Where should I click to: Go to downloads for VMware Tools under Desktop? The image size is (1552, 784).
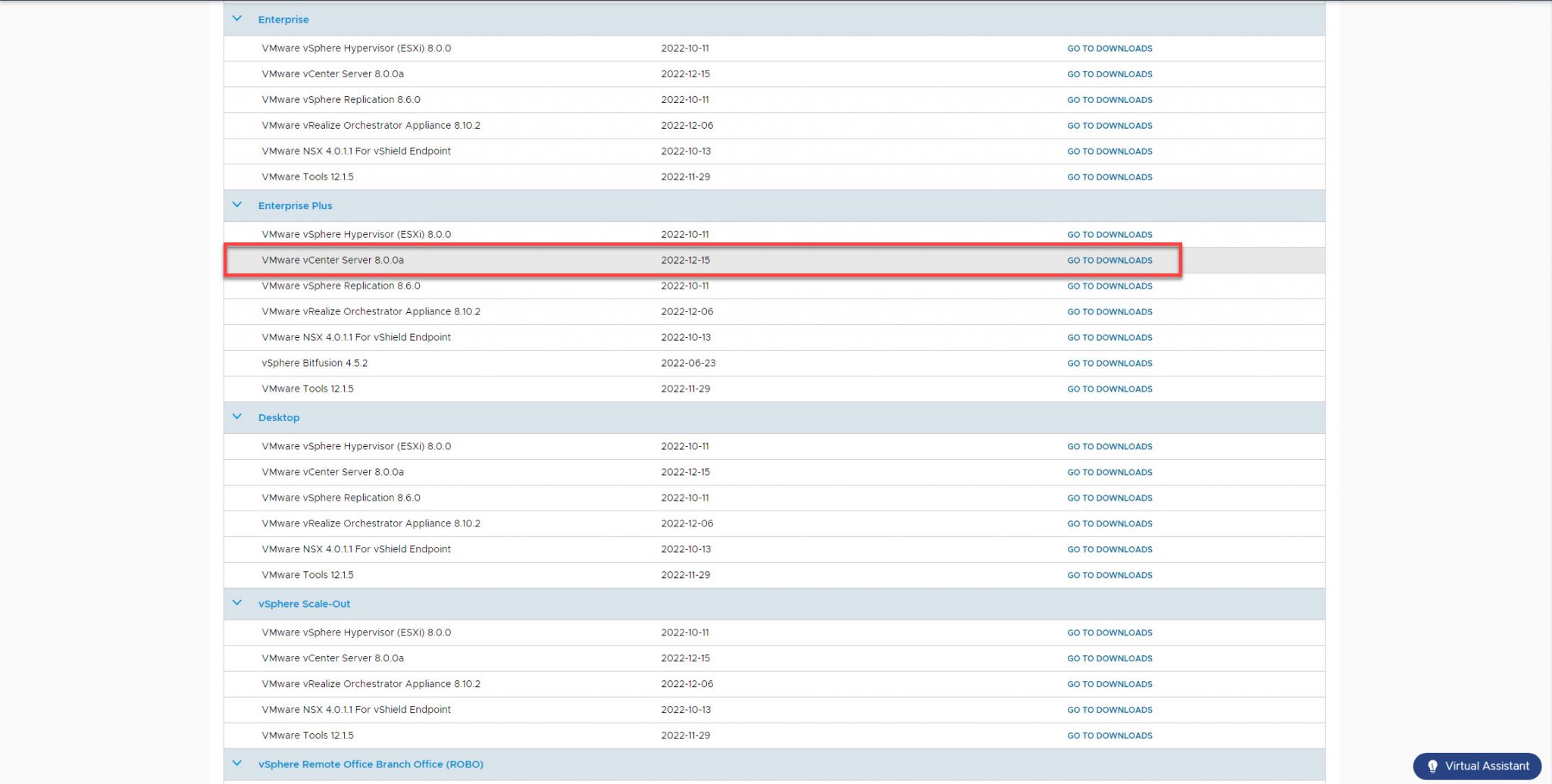tap(1109, 575)
